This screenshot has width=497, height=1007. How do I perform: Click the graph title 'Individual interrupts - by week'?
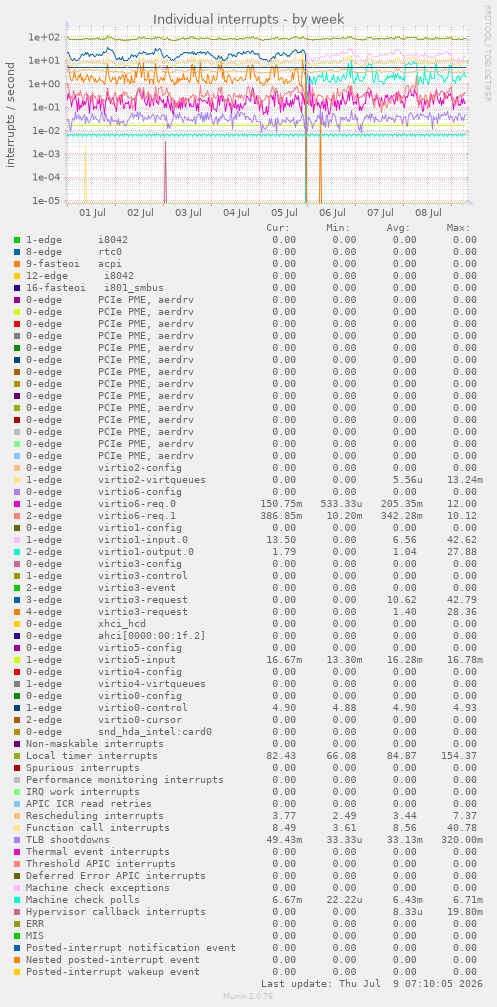point(248,19)
